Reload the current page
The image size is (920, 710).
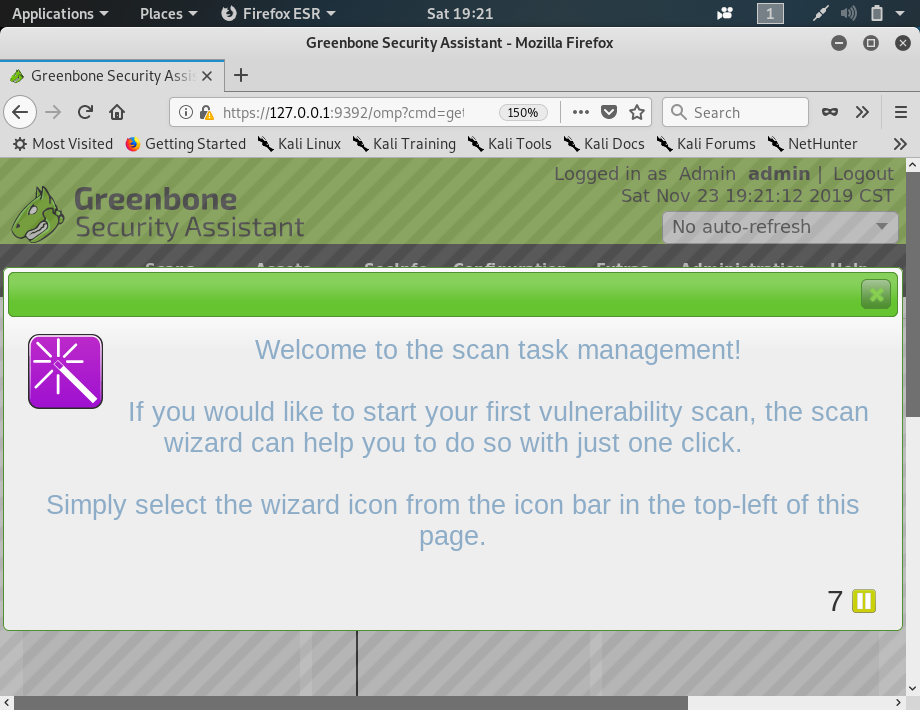85,111
